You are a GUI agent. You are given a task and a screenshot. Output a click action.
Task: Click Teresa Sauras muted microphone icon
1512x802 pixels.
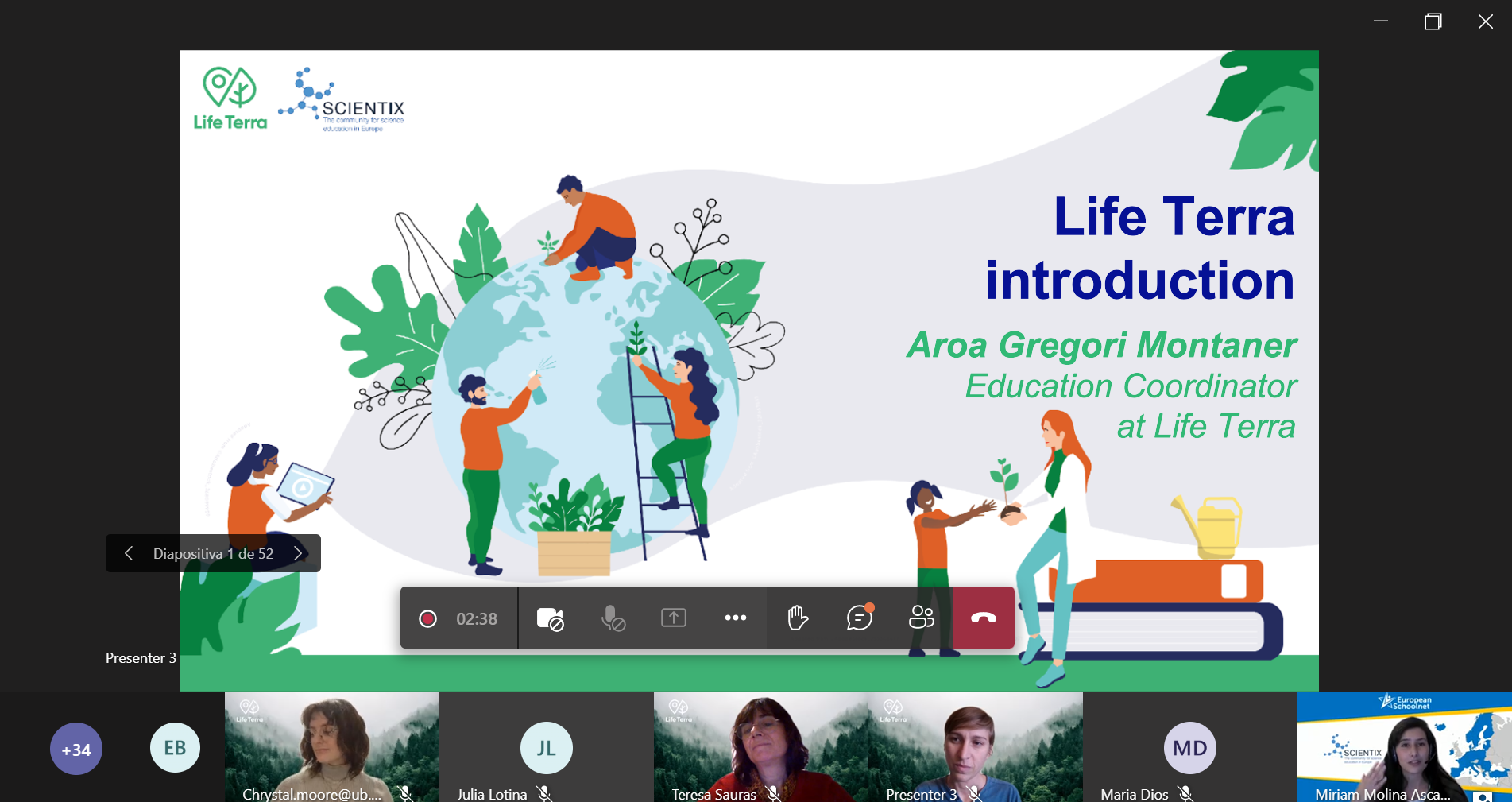coord(773,793)
